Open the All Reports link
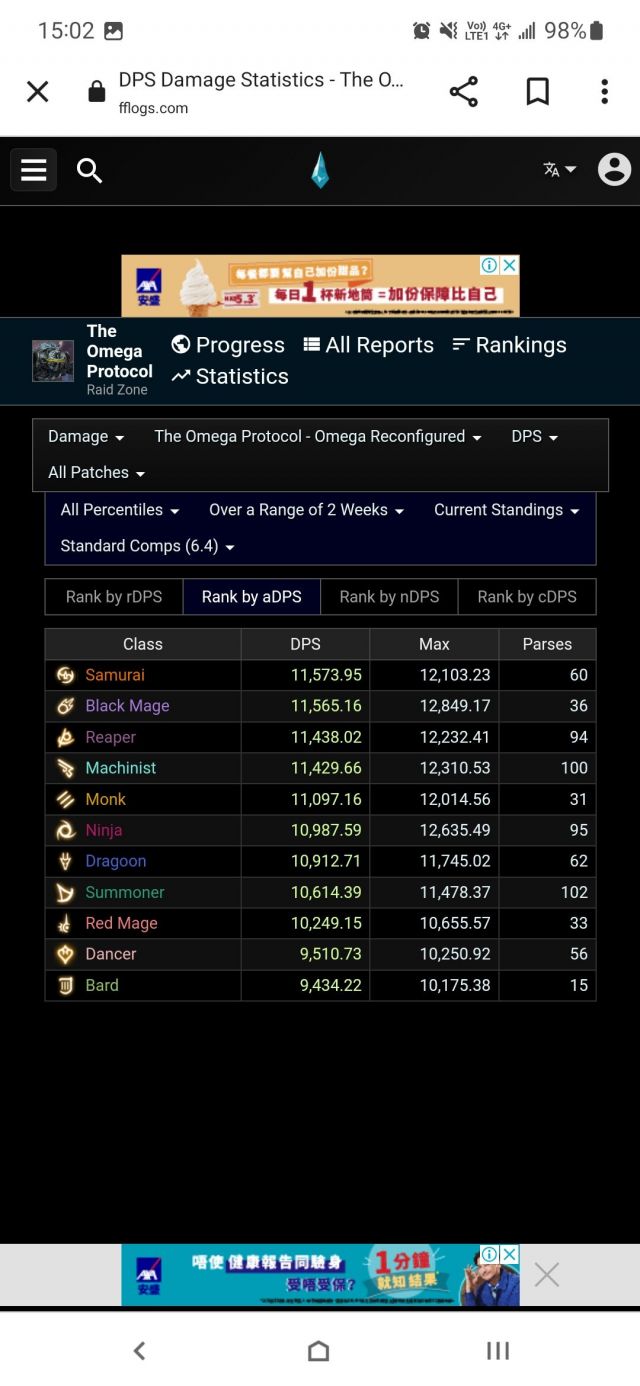Image resolution: width=640 pixels, height=1386 pixels. (368, 345)
